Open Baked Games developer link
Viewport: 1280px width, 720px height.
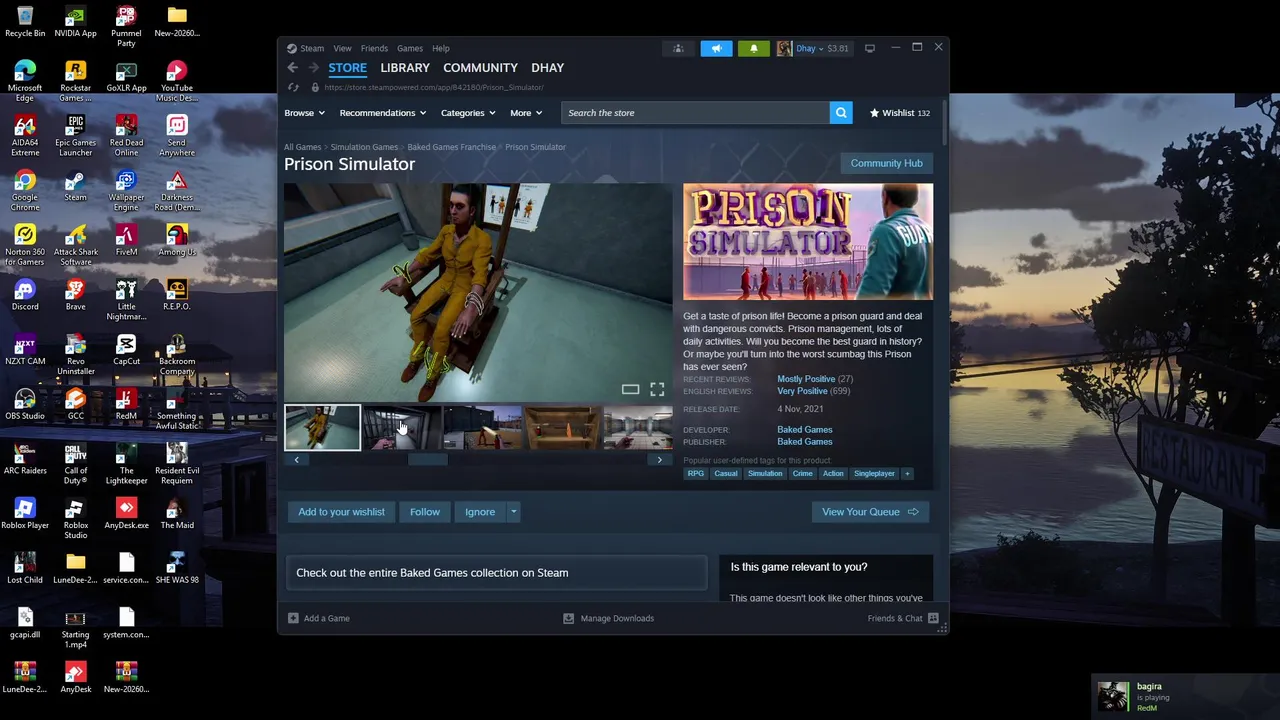pos(805,430)
